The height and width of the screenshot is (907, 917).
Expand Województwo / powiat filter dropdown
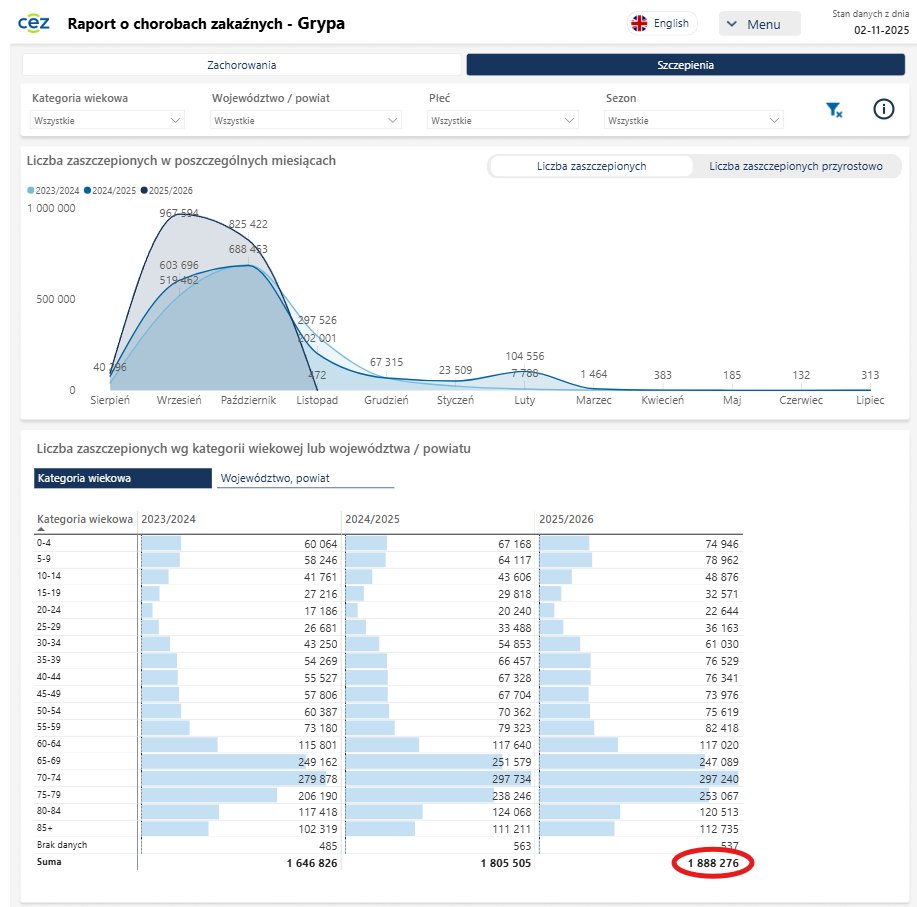click(x=305, y=120)
